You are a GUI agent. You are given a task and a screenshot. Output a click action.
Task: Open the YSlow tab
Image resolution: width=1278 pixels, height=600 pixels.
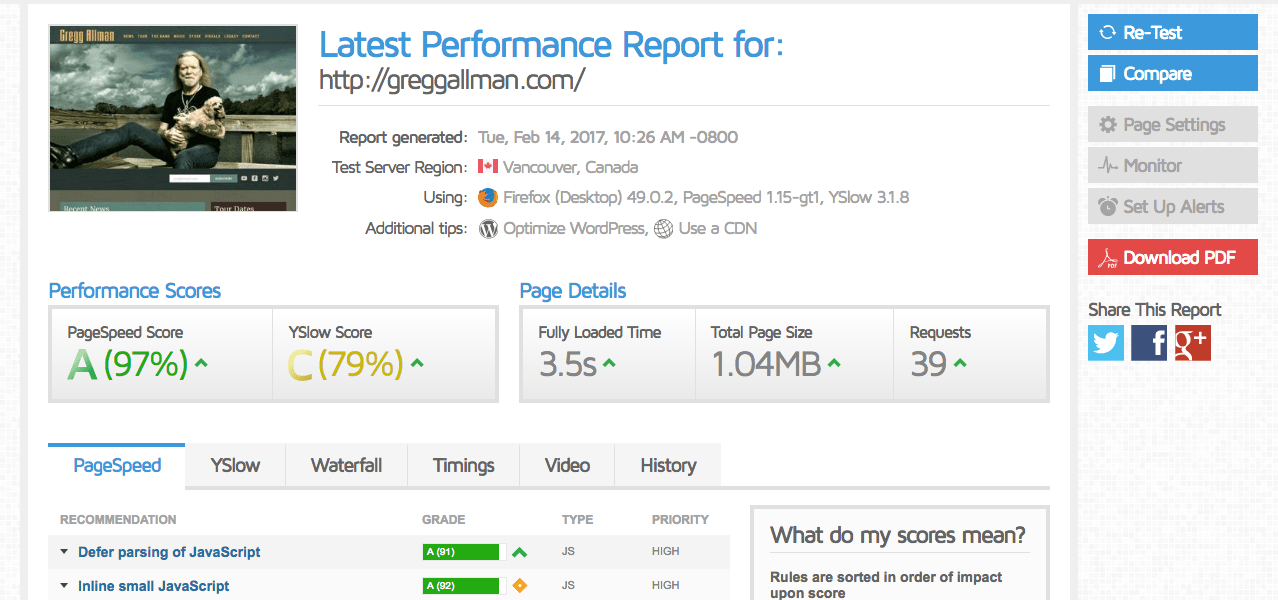[235, 466]
